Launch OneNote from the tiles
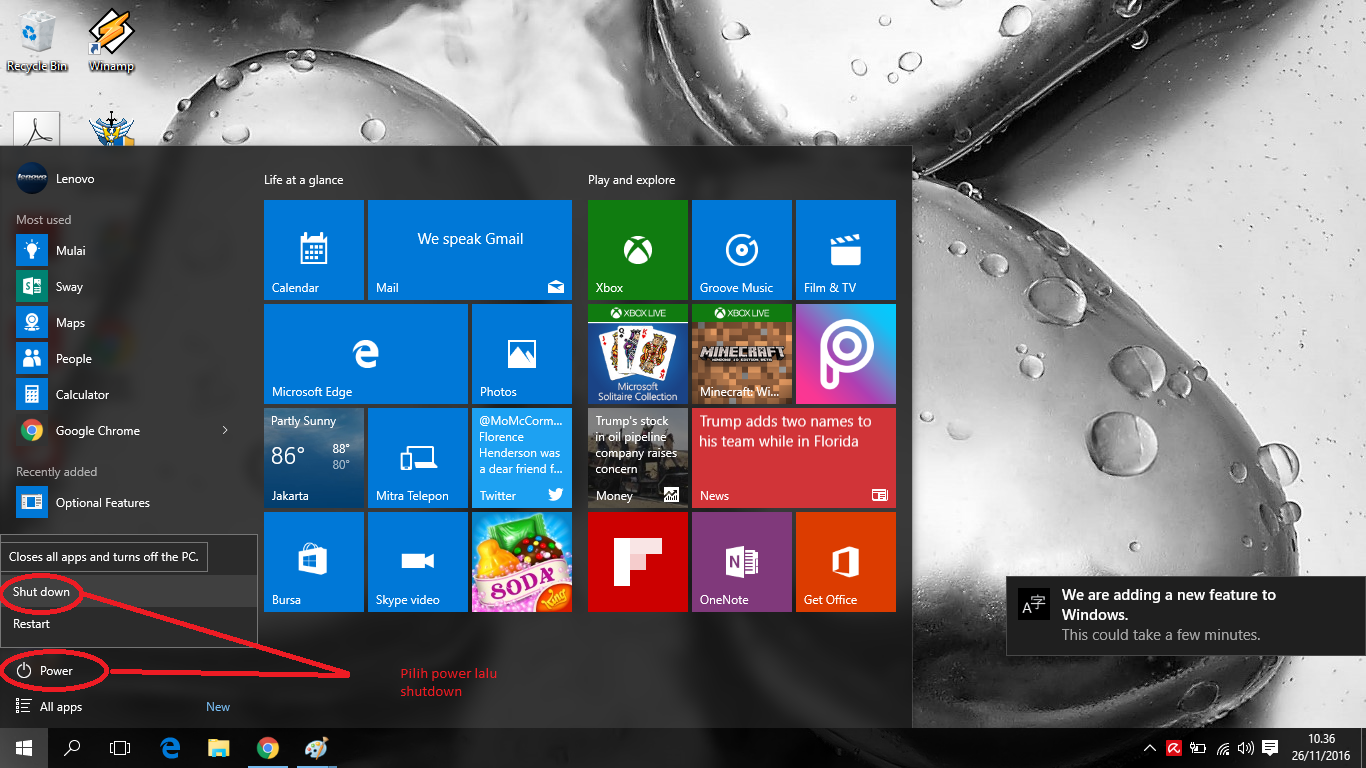1366x768 pixels. coord(741,561)
